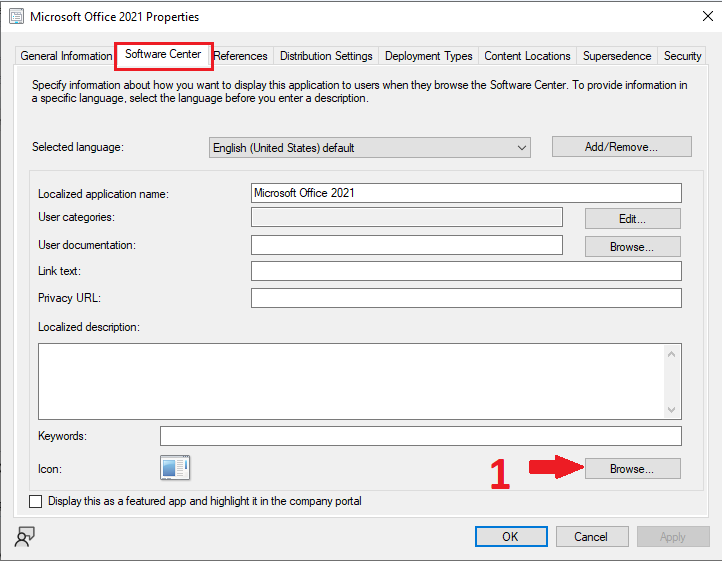
Task: Open the References tab
Action: 240,56
